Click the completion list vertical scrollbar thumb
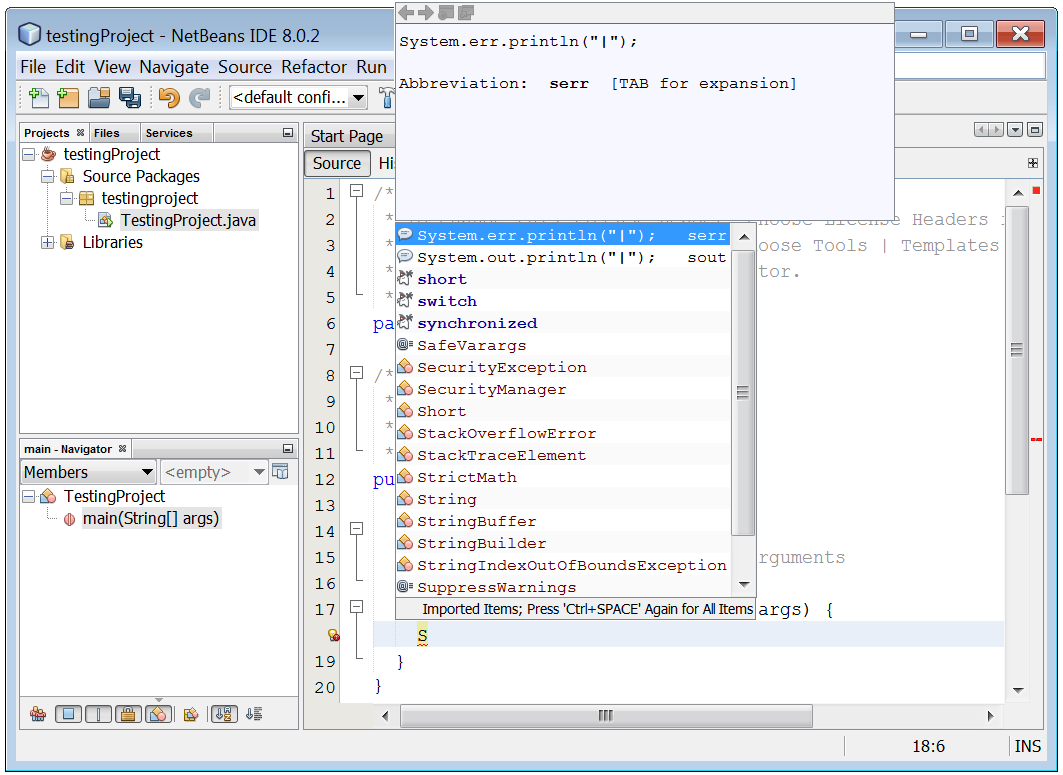 click(744, 393)
